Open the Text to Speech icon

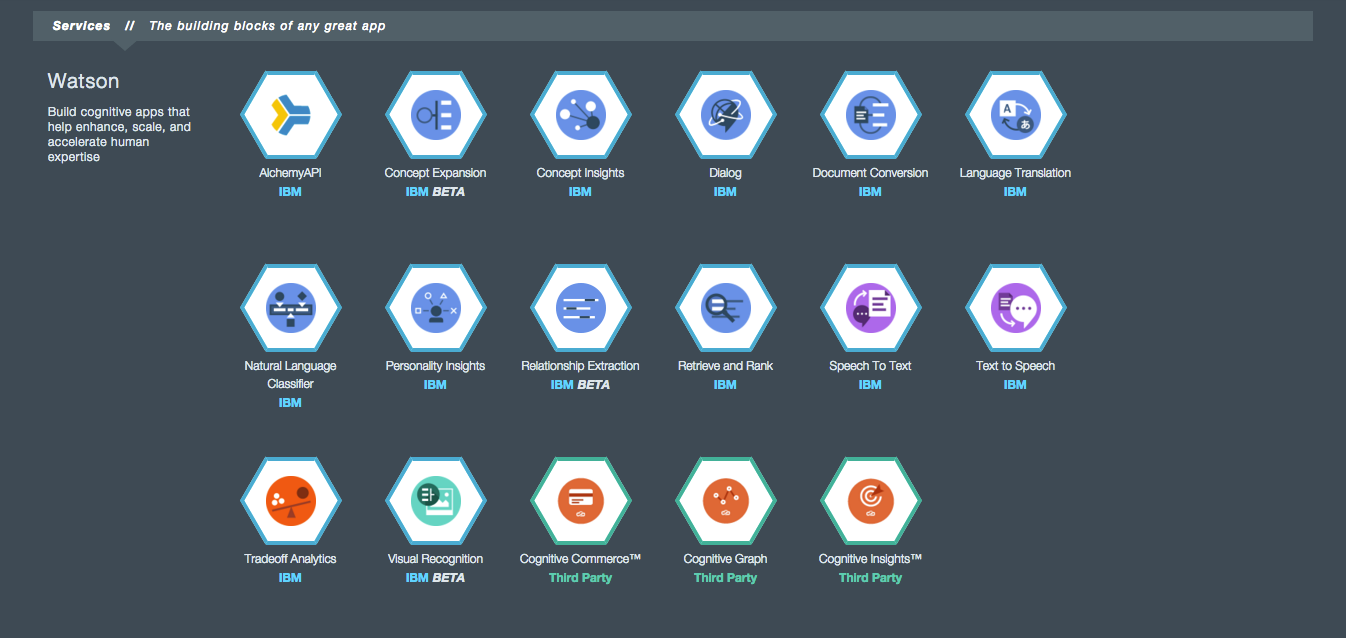[x=1015, y=308]
